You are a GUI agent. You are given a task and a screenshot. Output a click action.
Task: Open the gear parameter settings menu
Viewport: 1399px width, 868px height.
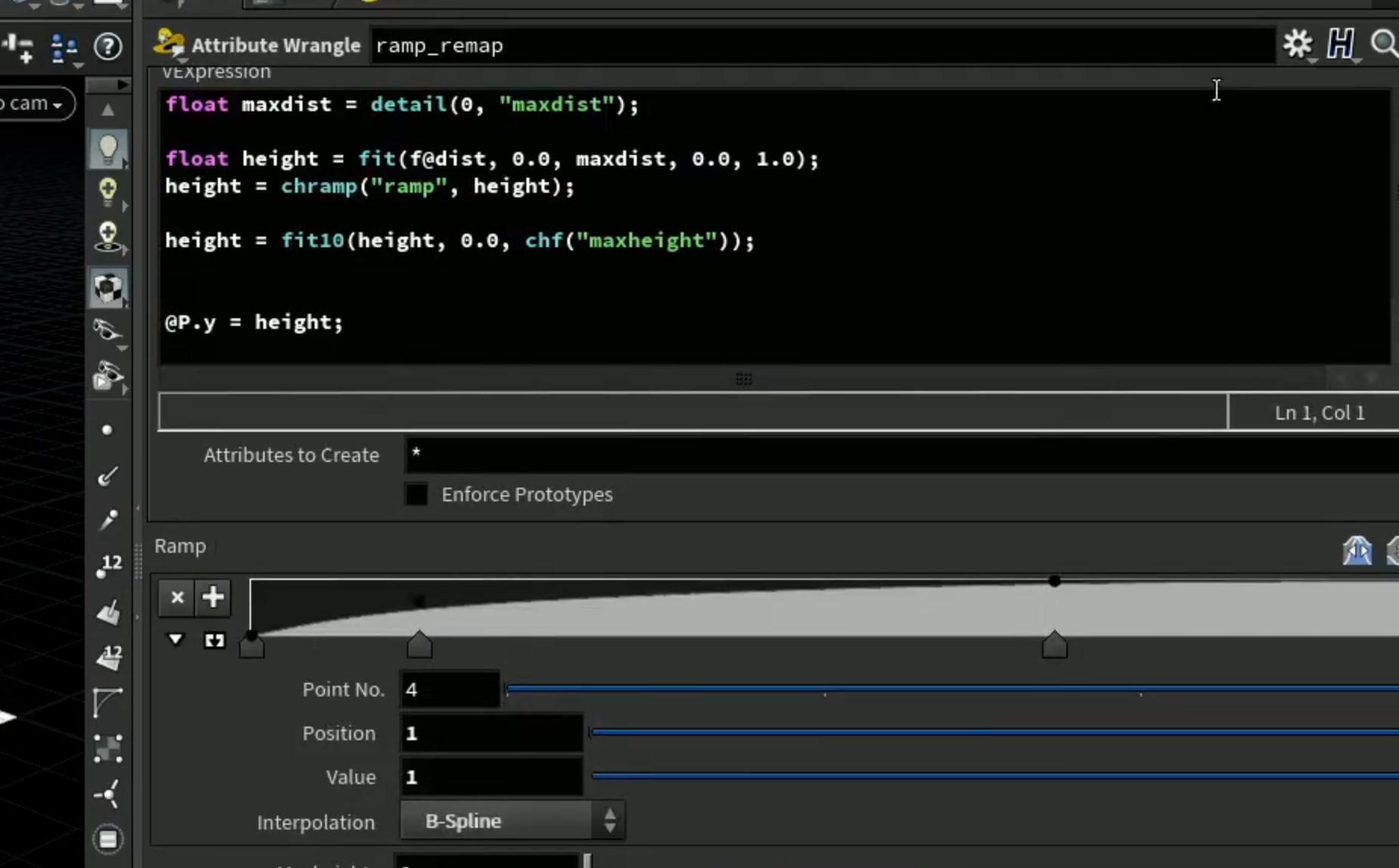coord(1298,44)
